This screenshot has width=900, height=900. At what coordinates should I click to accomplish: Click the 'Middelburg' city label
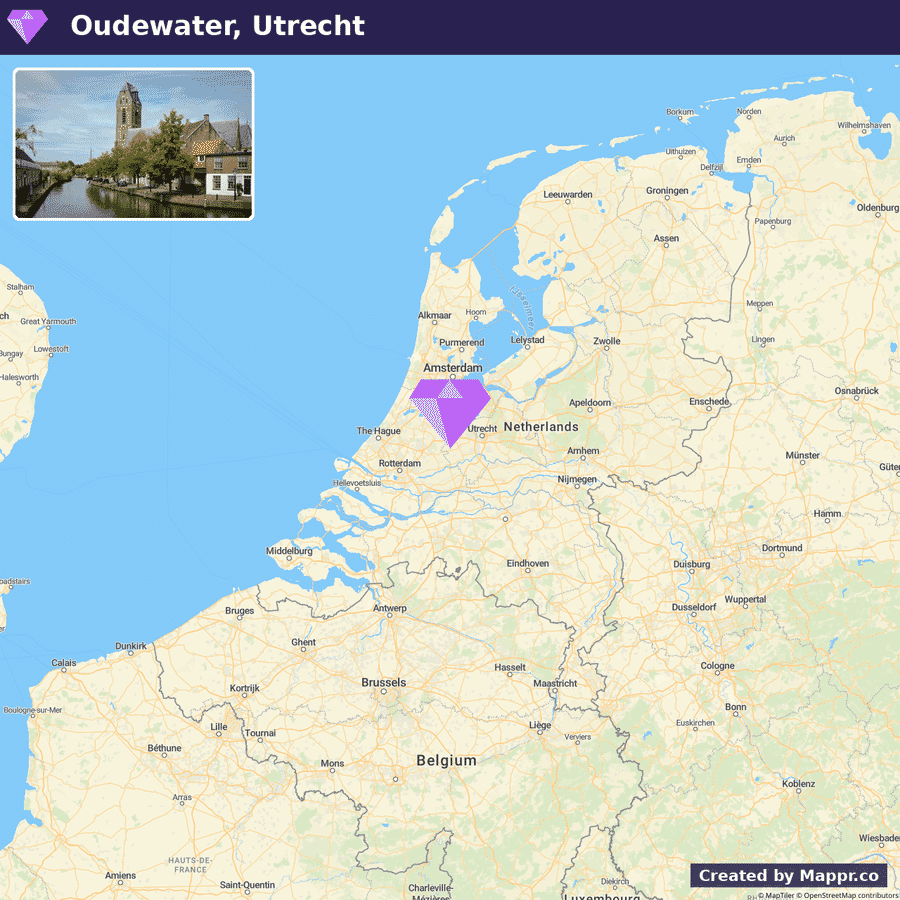[289, 551]
